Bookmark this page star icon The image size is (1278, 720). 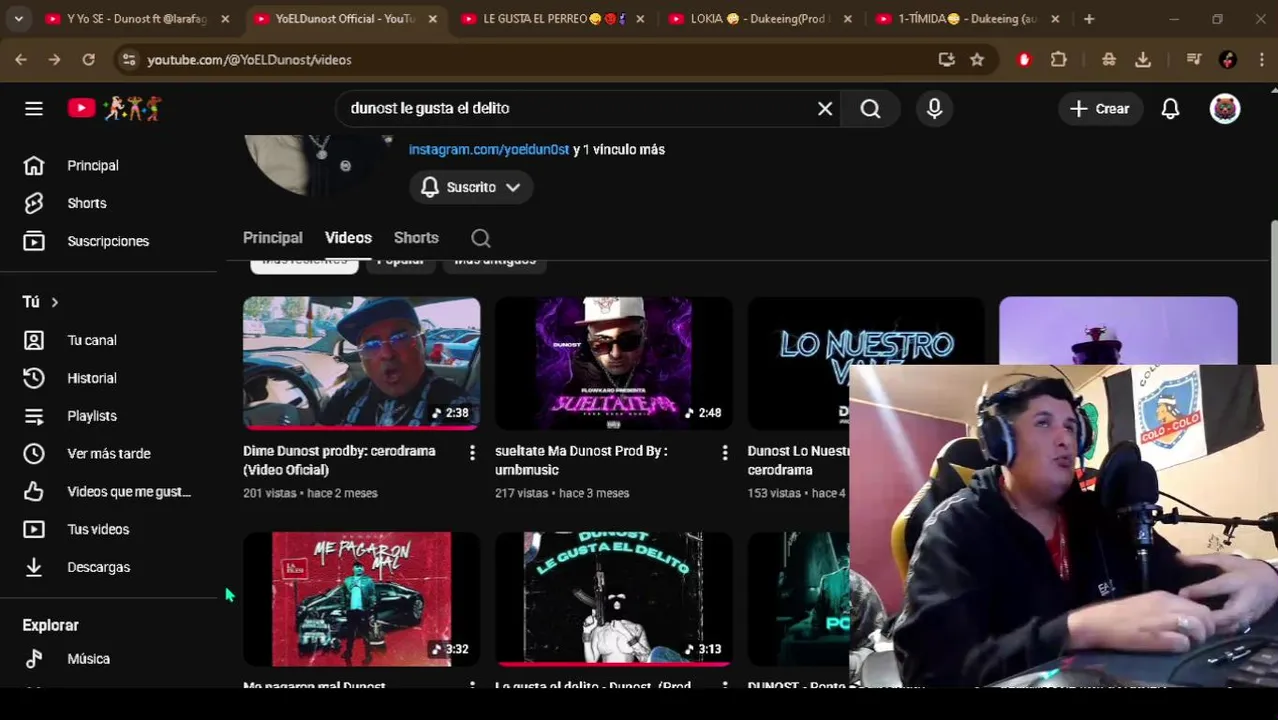point(977,60)
